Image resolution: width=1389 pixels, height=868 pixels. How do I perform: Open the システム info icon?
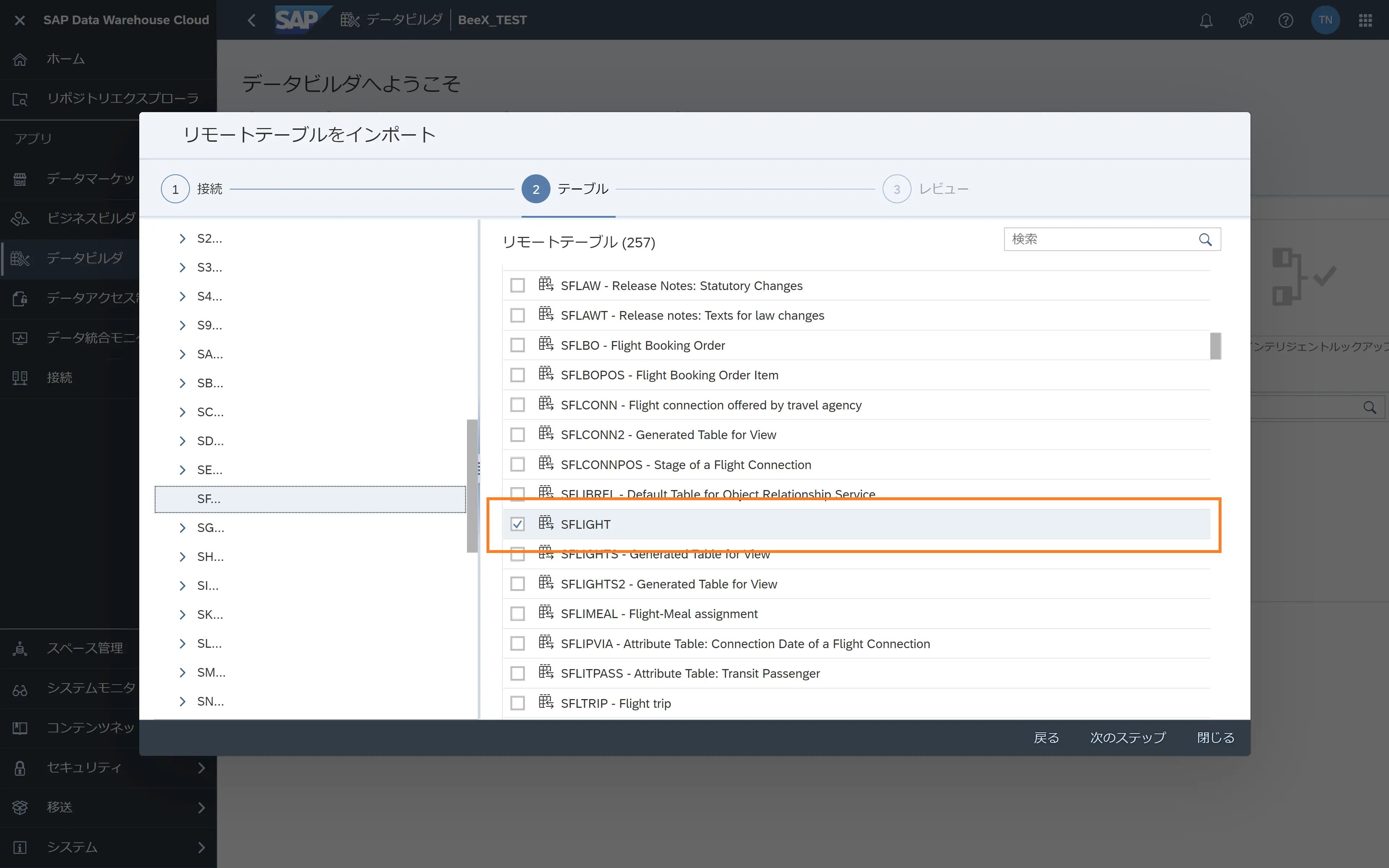(20, 847)
